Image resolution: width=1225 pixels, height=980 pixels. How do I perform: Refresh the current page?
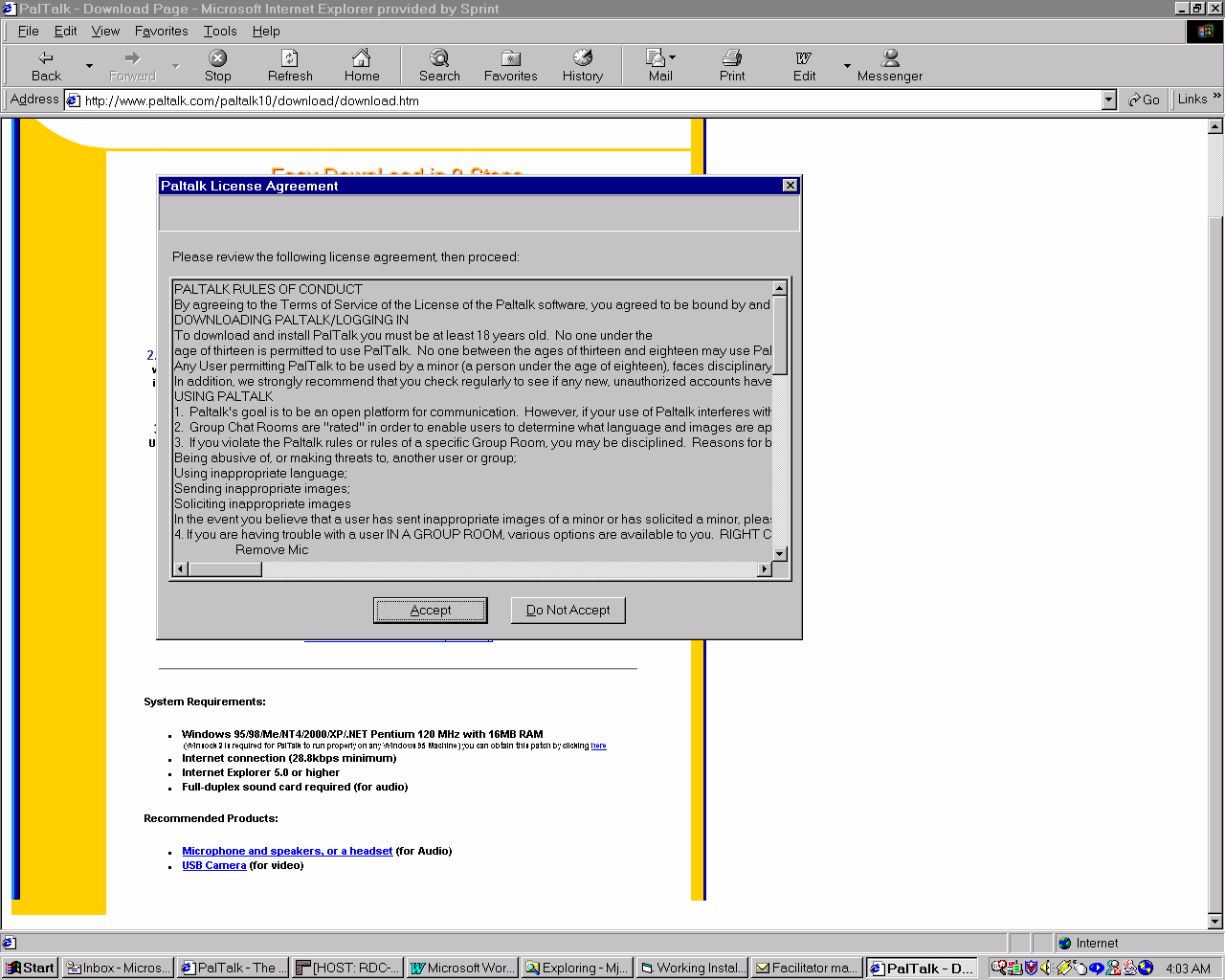[x=290, y=66]
